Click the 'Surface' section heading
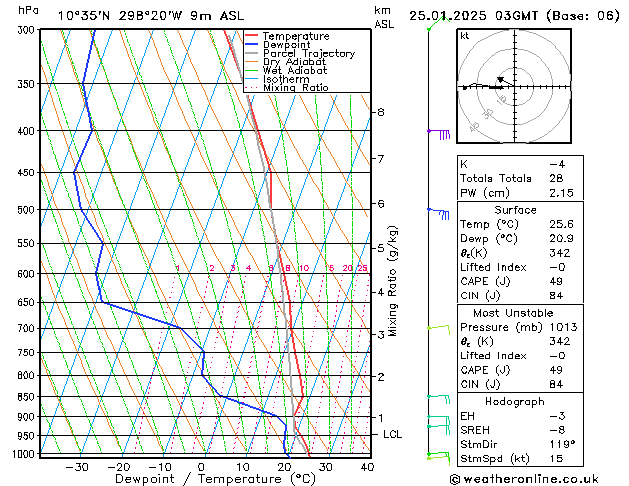The height and width of the screenshot is (486, 629). (515, 210)
